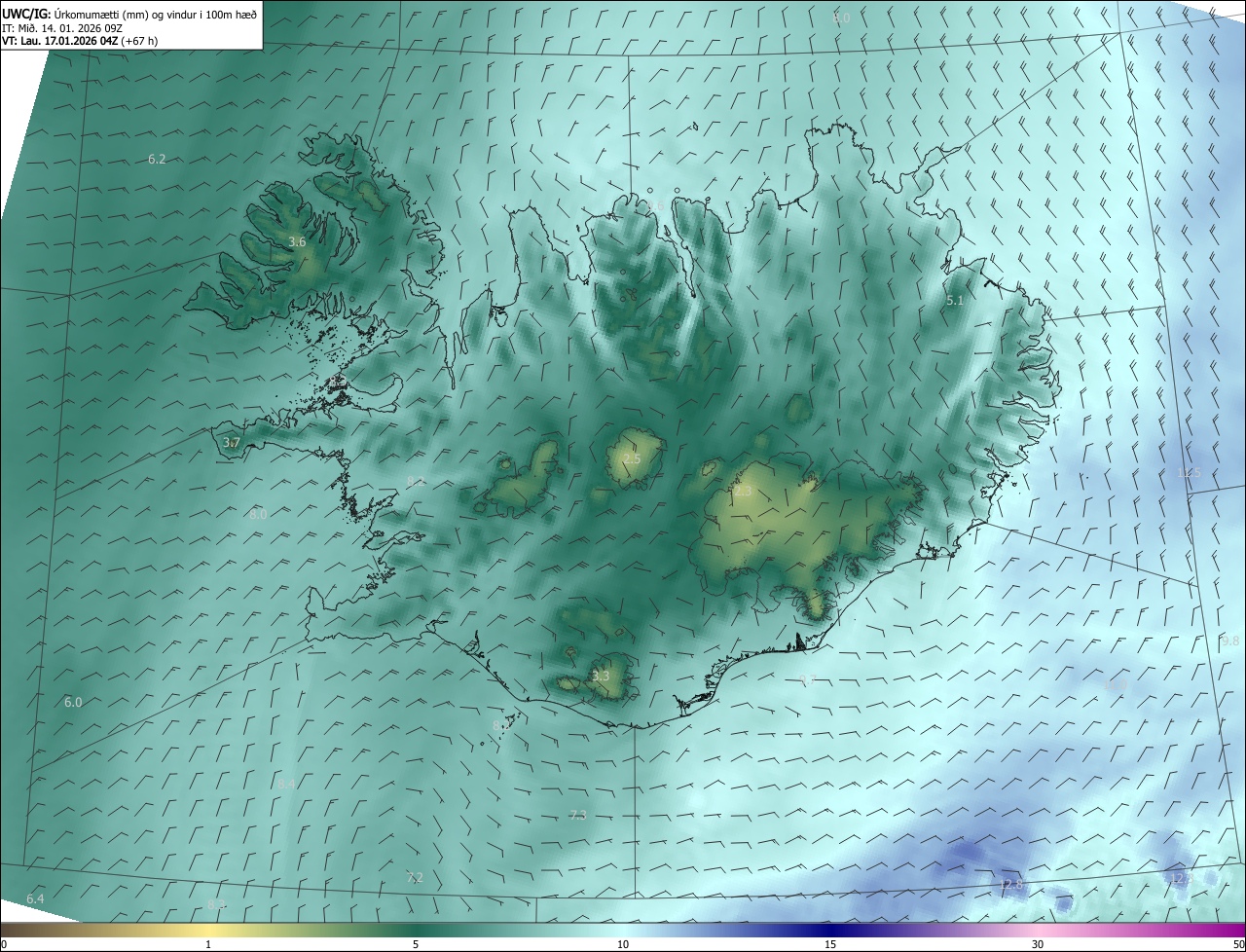Click the 7.2 map value label
This screenshot has width=1246, height=952.
click(415, 878)
